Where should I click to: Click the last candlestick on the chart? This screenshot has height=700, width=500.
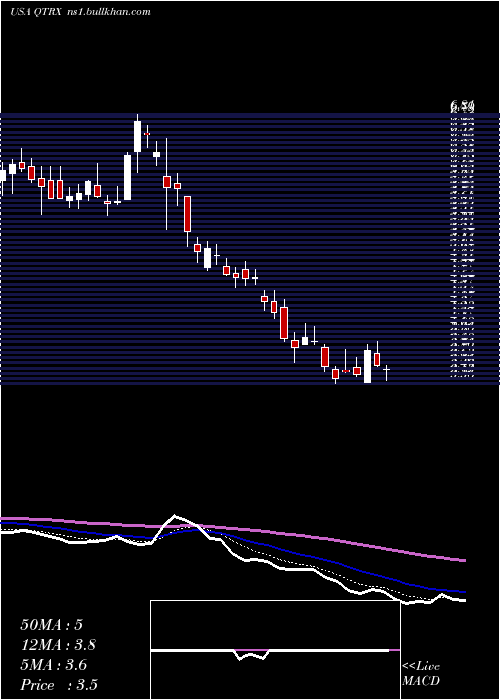(x=387, y=371)
